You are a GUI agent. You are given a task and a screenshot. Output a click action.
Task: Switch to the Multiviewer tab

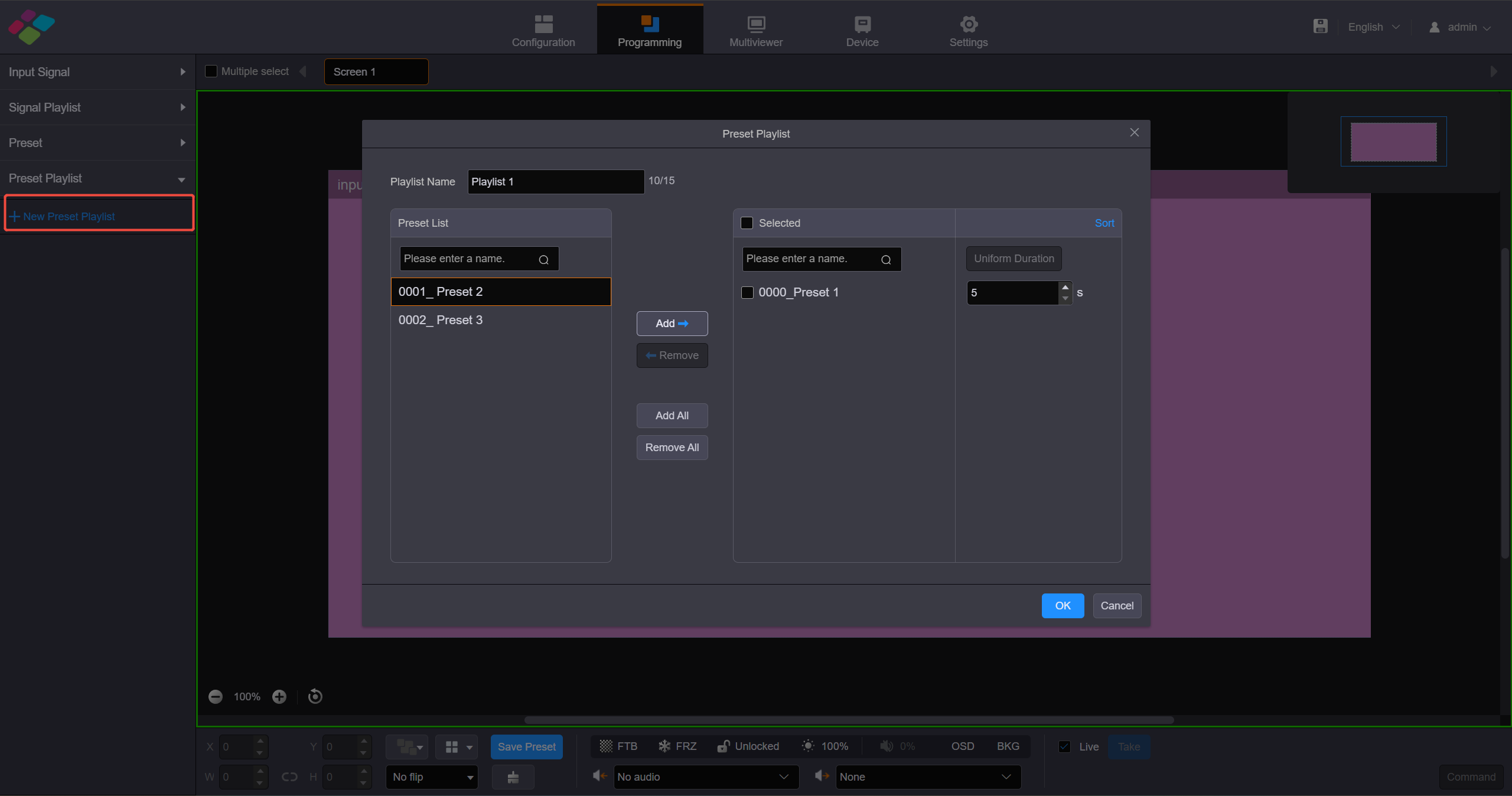(755, 30)
